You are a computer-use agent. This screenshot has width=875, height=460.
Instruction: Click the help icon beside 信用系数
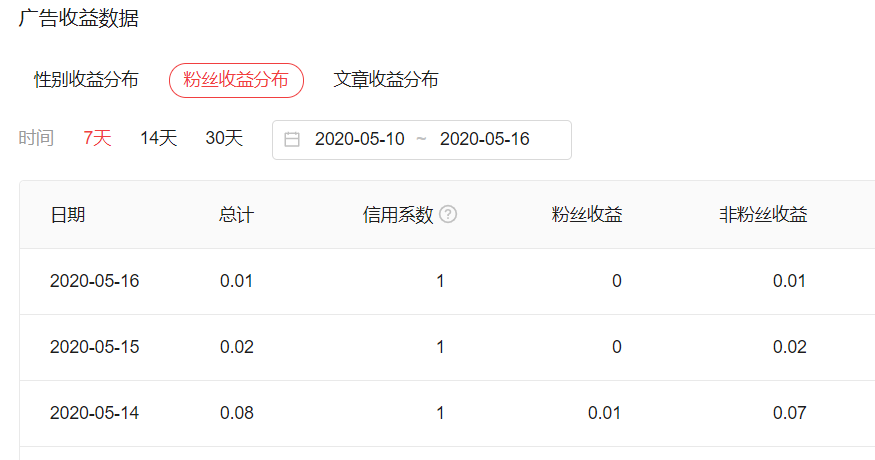pyautogui.click(x=448, y=214)
